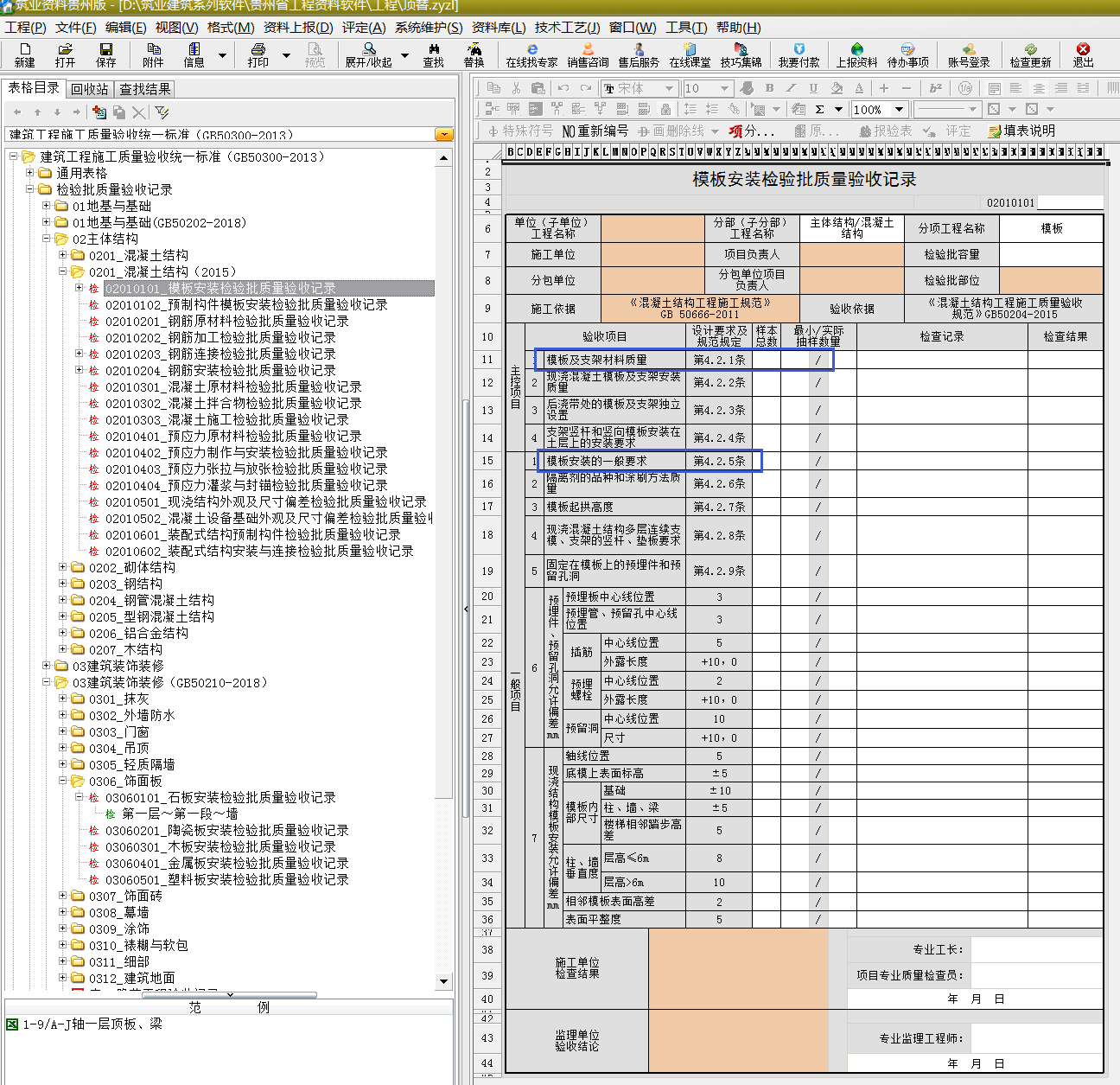Collapse the 02主体结构 tree node
1120x1085 pixels.
(x=48, y=239)
